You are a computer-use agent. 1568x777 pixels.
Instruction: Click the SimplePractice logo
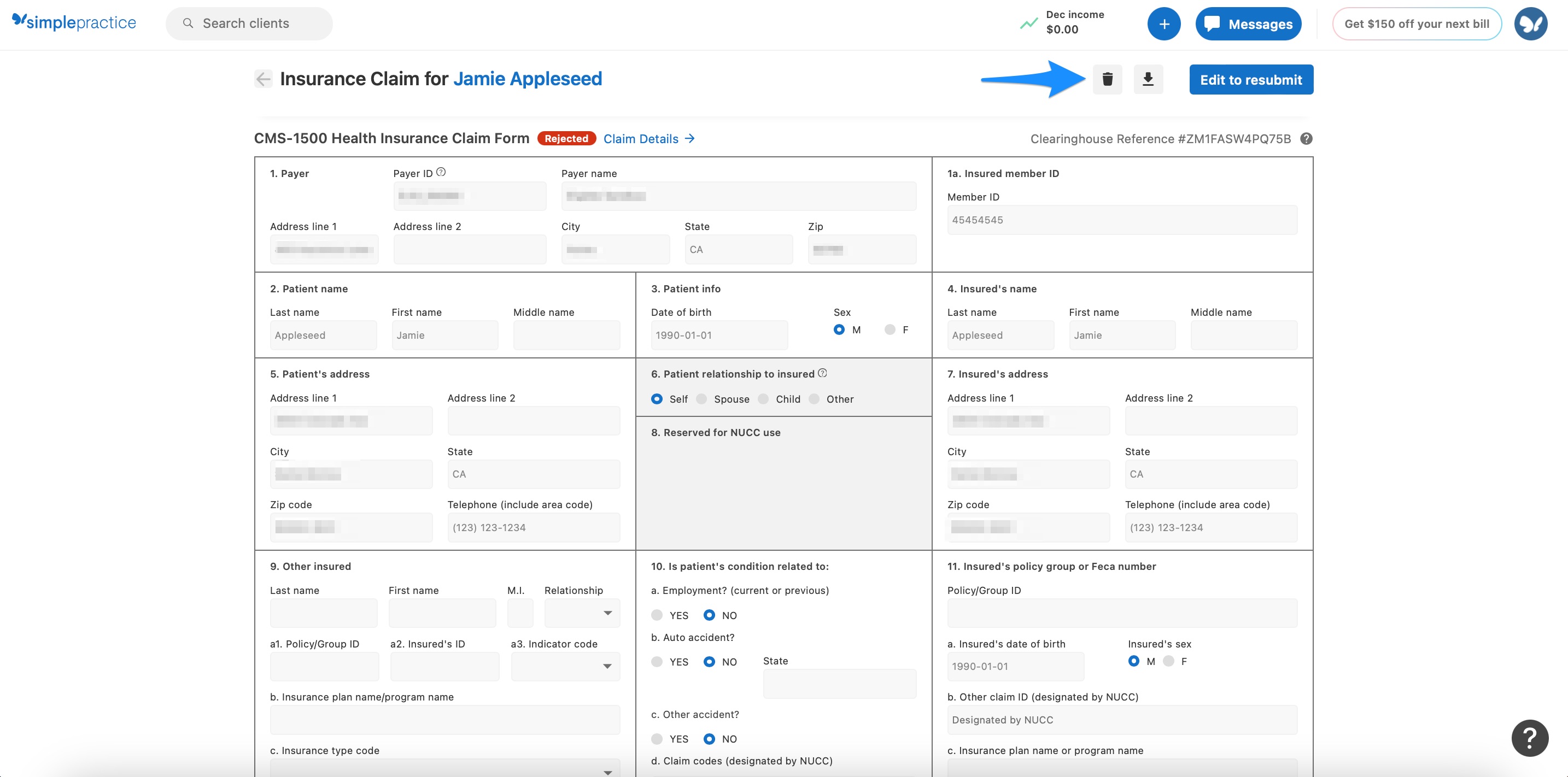(74, 22)
